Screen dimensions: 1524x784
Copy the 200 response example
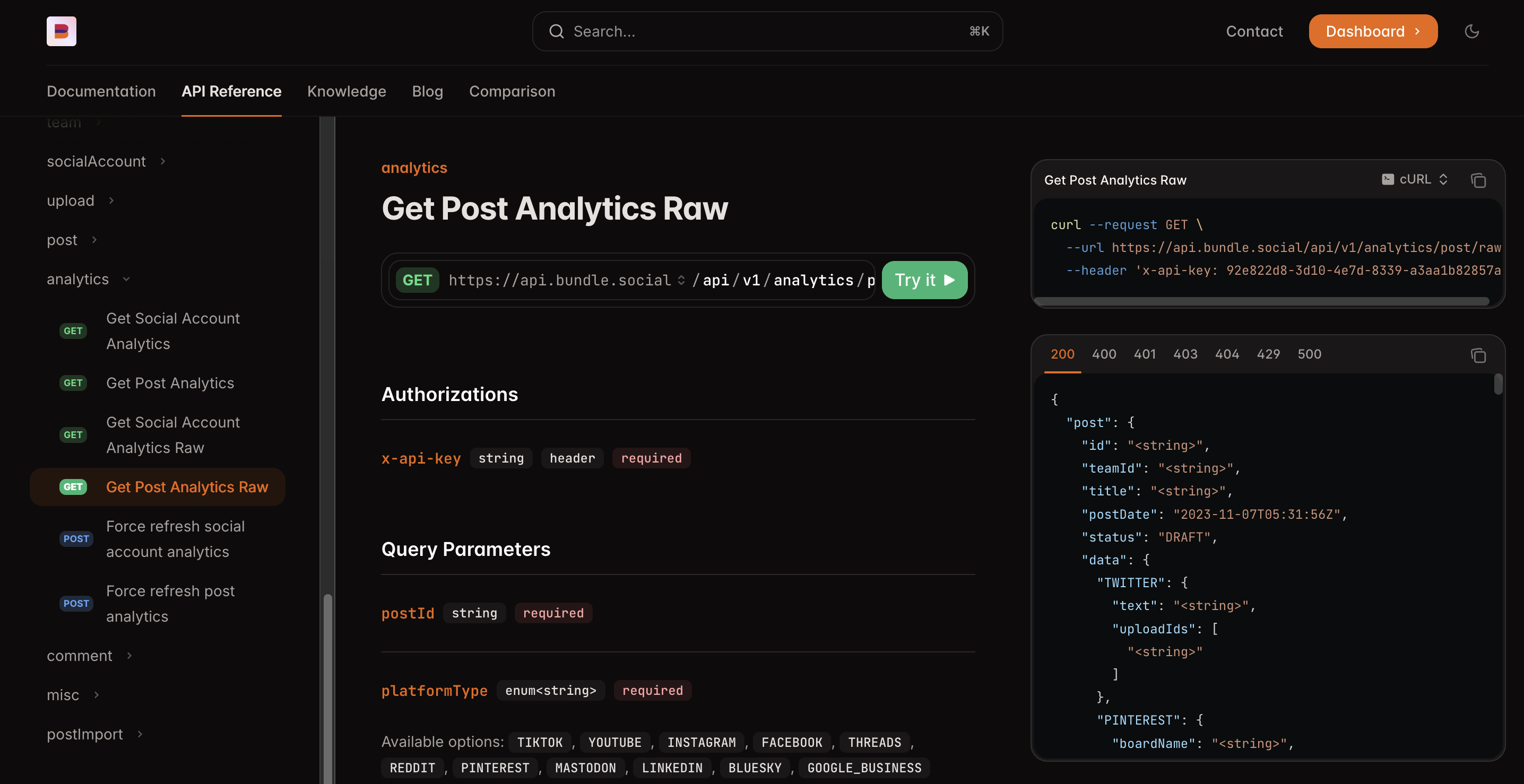coord(1477,355)
